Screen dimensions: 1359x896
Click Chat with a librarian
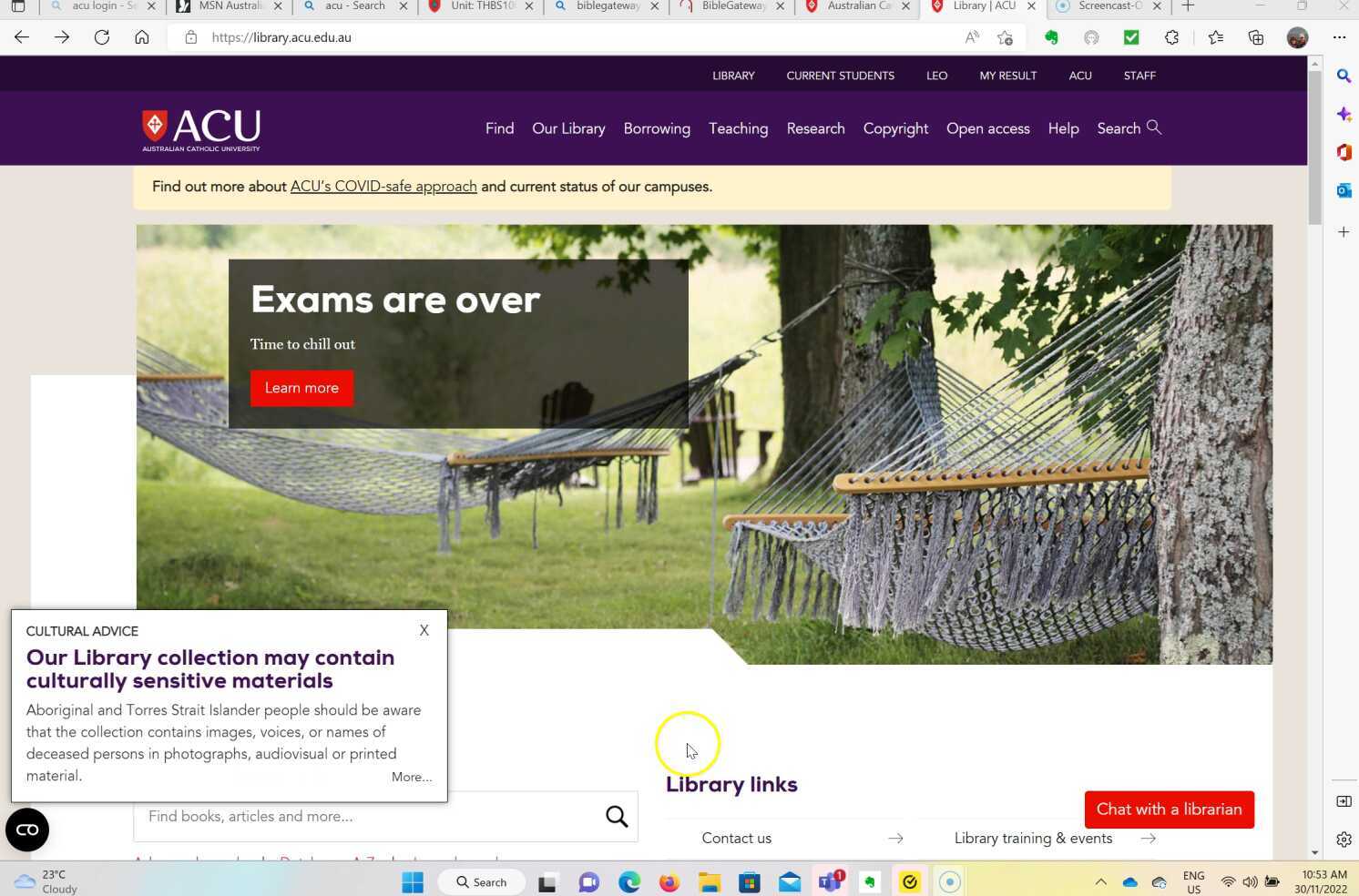[x=1170, y=809]
